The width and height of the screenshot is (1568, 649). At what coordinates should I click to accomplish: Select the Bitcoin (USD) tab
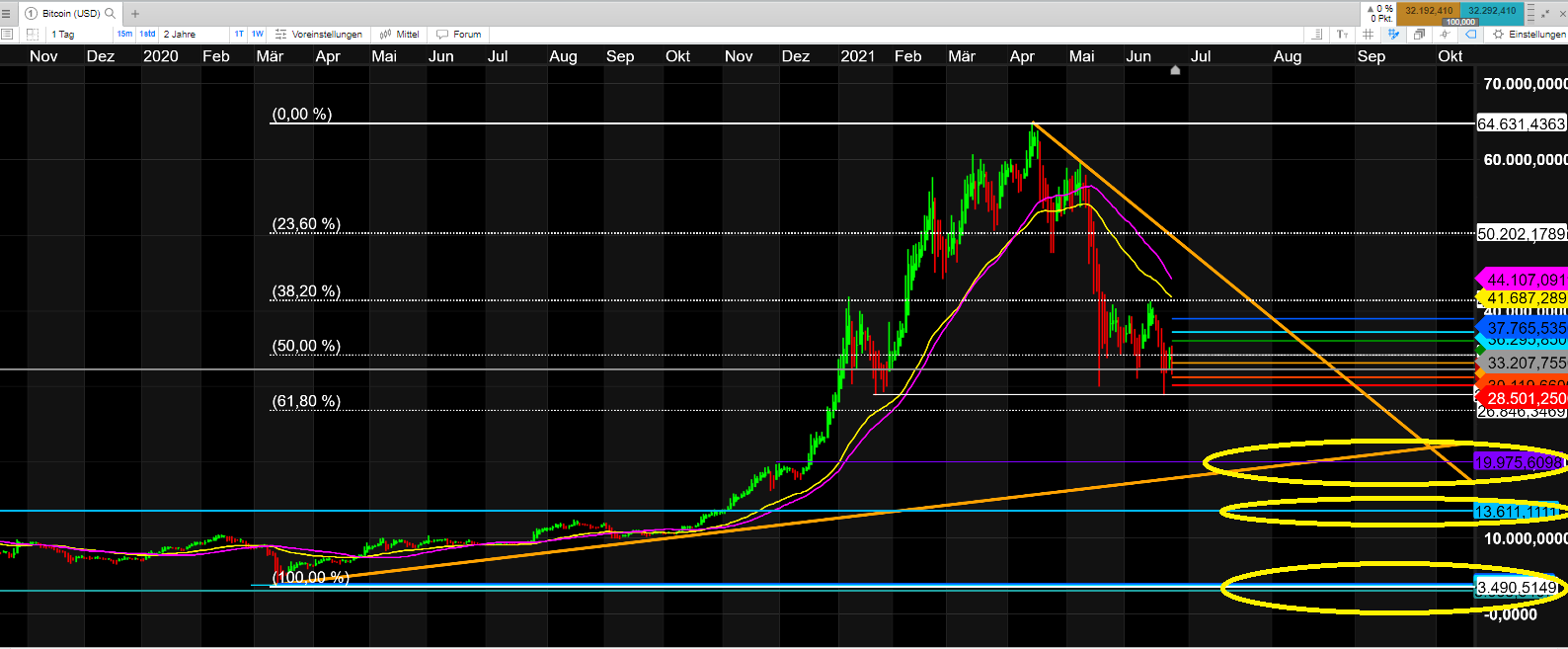pos(69,14)
